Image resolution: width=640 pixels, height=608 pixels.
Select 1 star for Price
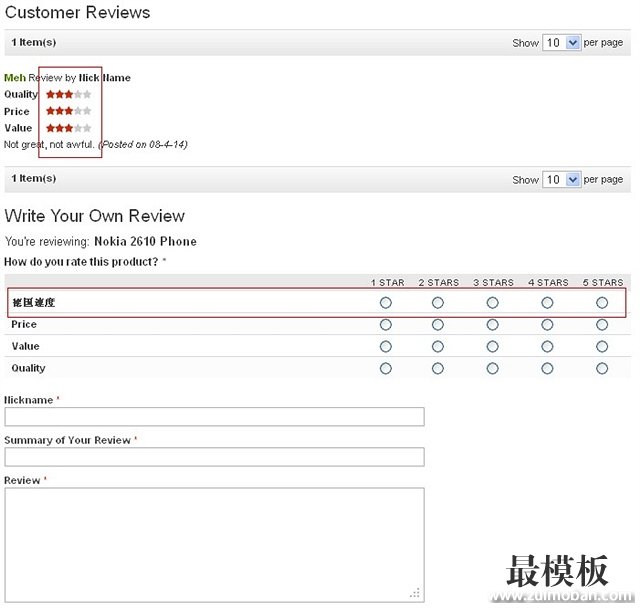(x=386, y=325)
